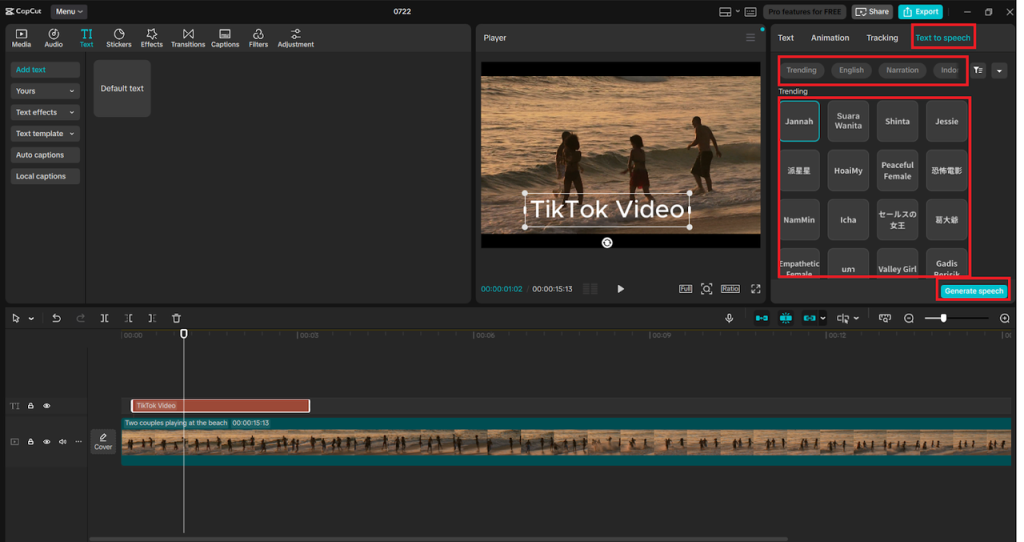
Task: Open the Transitions panel
Action: pos(188,38)
